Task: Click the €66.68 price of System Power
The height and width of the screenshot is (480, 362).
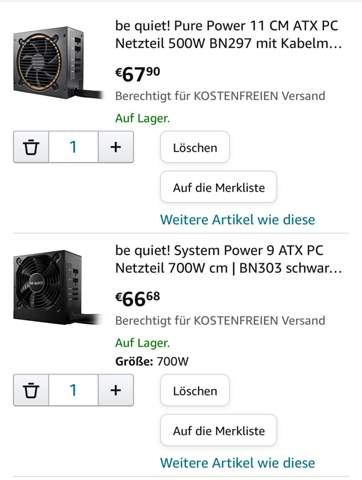Action: pos(138,299)
